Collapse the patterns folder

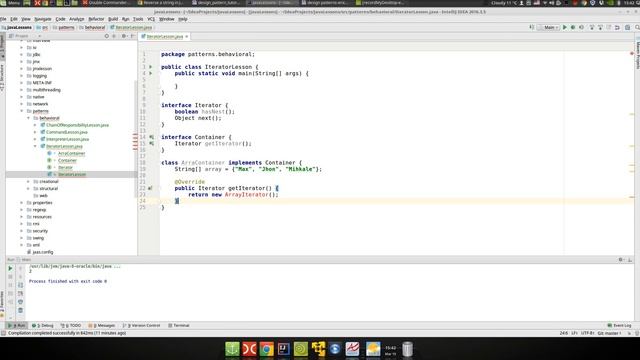(22, 111)
